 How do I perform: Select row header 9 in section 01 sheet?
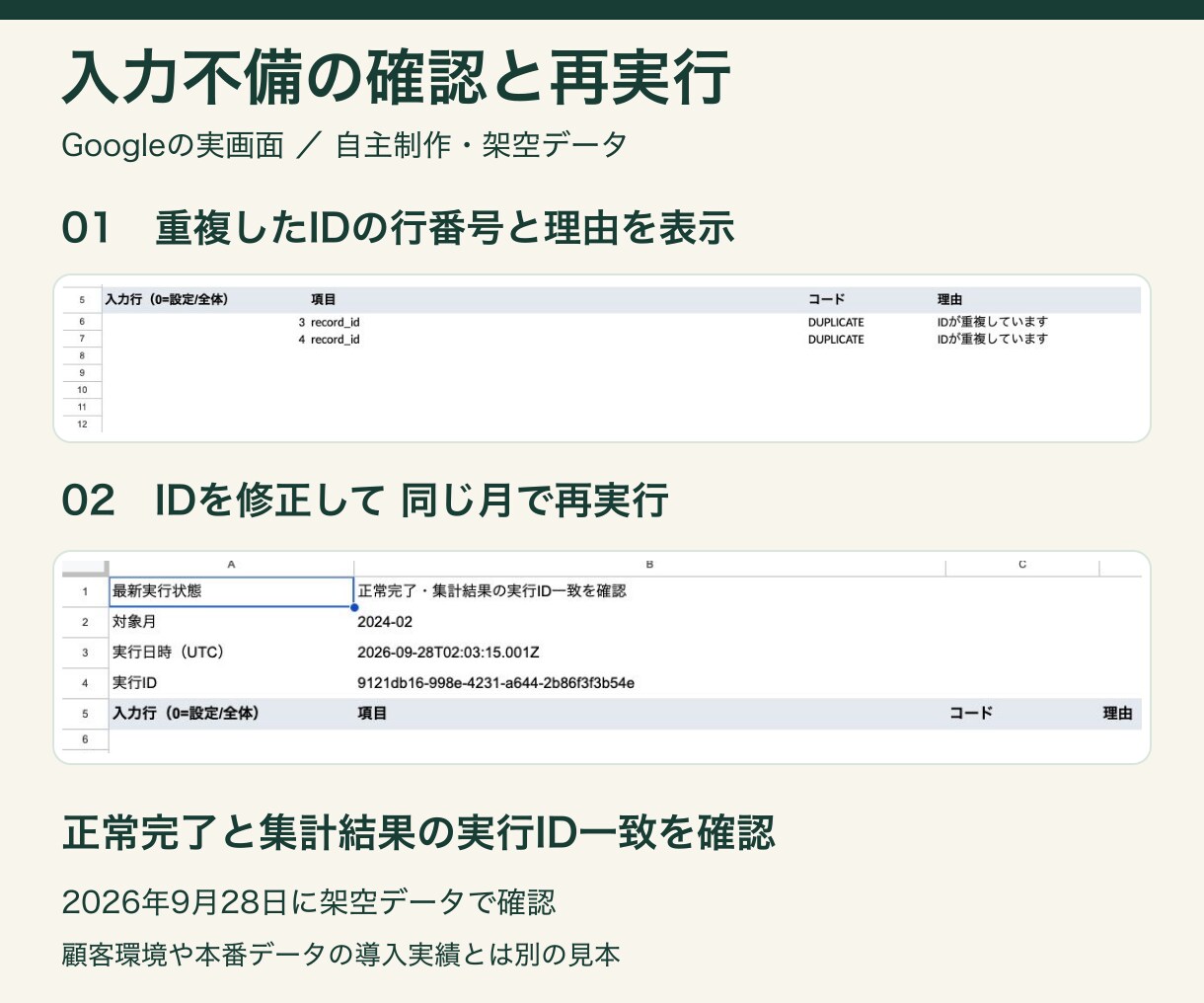click(x=82, y=373)
